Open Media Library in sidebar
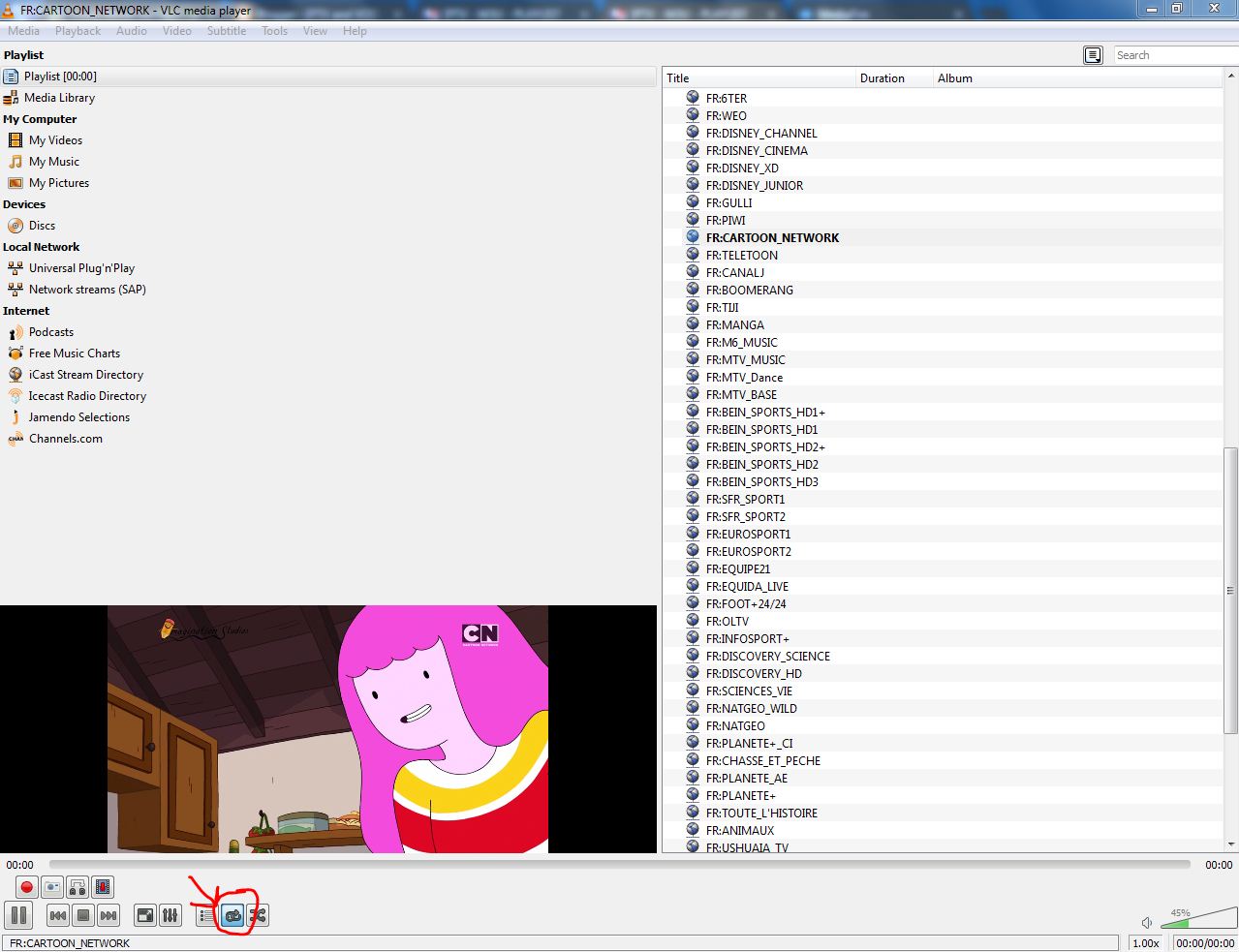Screen dimensions: 1239x952 click(59, 98)
